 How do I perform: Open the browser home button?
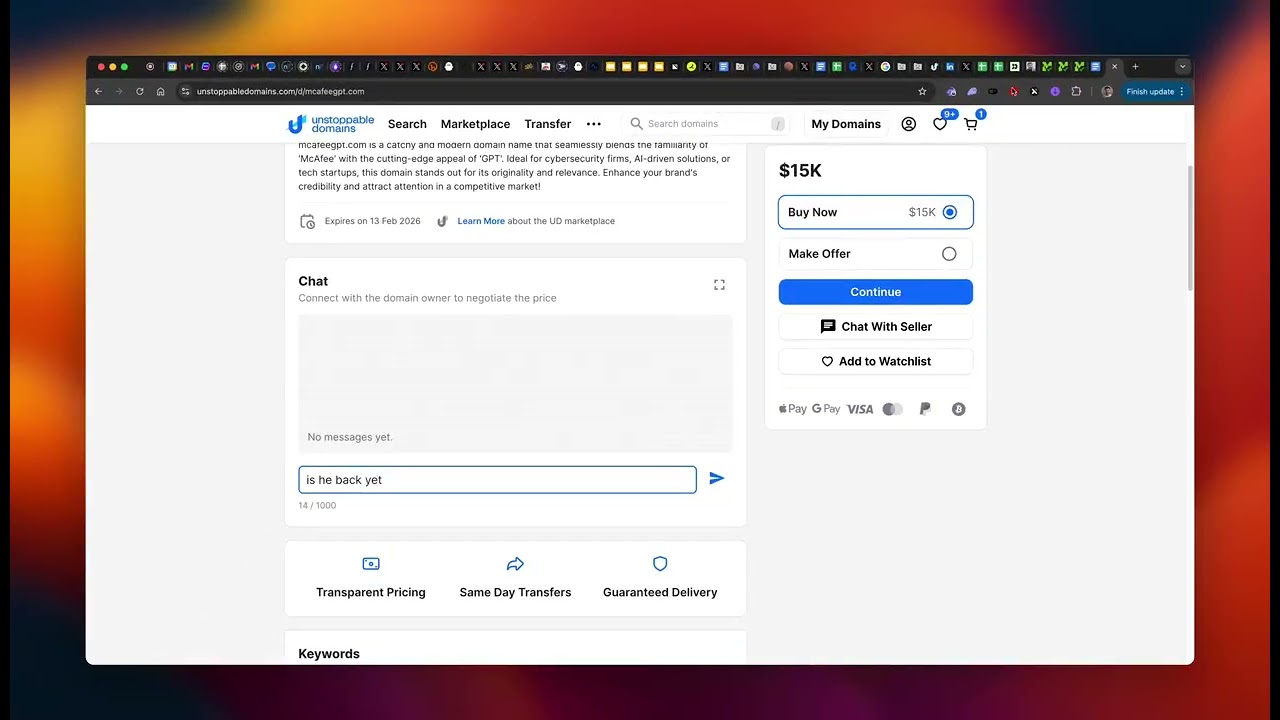pos(161,91)
